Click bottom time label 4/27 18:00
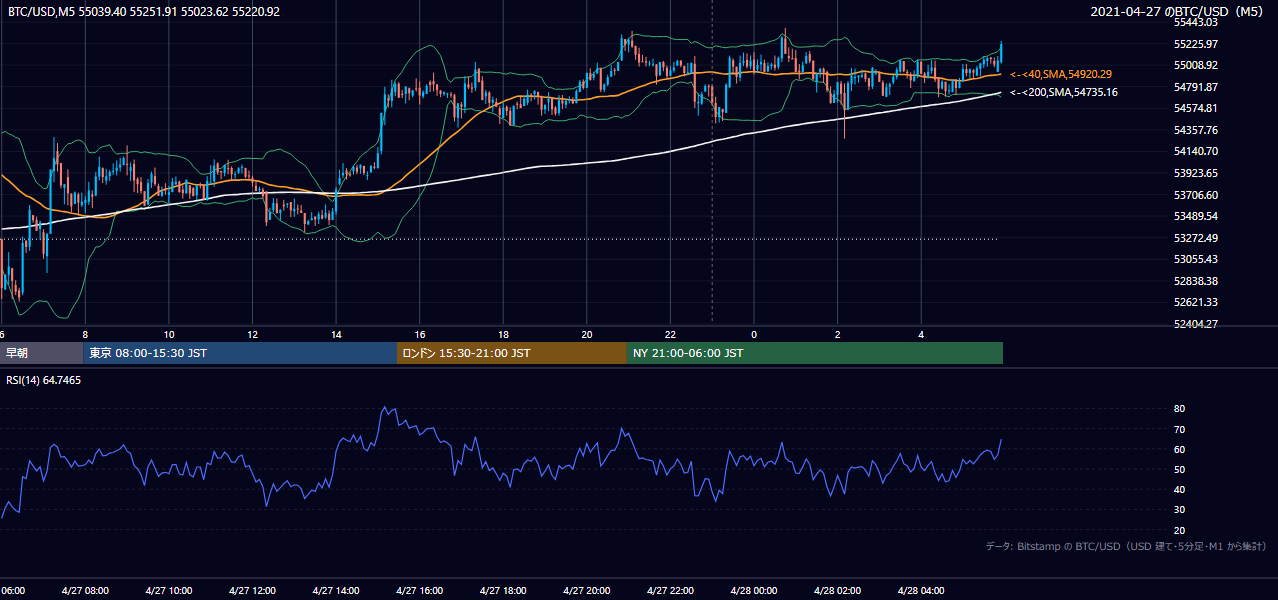Screen dimensions: 1278x600 point(503,590)
